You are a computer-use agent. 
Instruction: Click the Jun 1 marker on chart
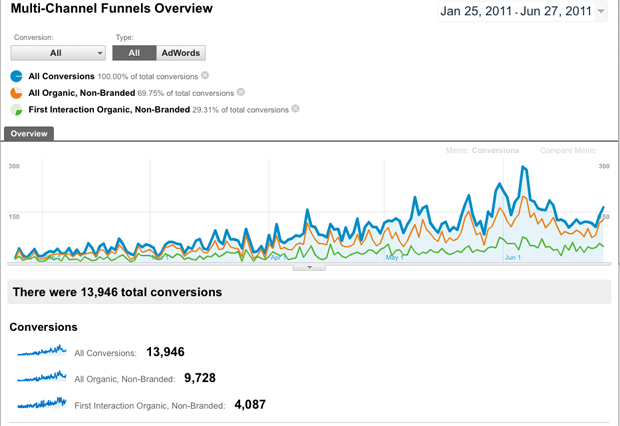point(513,257)
